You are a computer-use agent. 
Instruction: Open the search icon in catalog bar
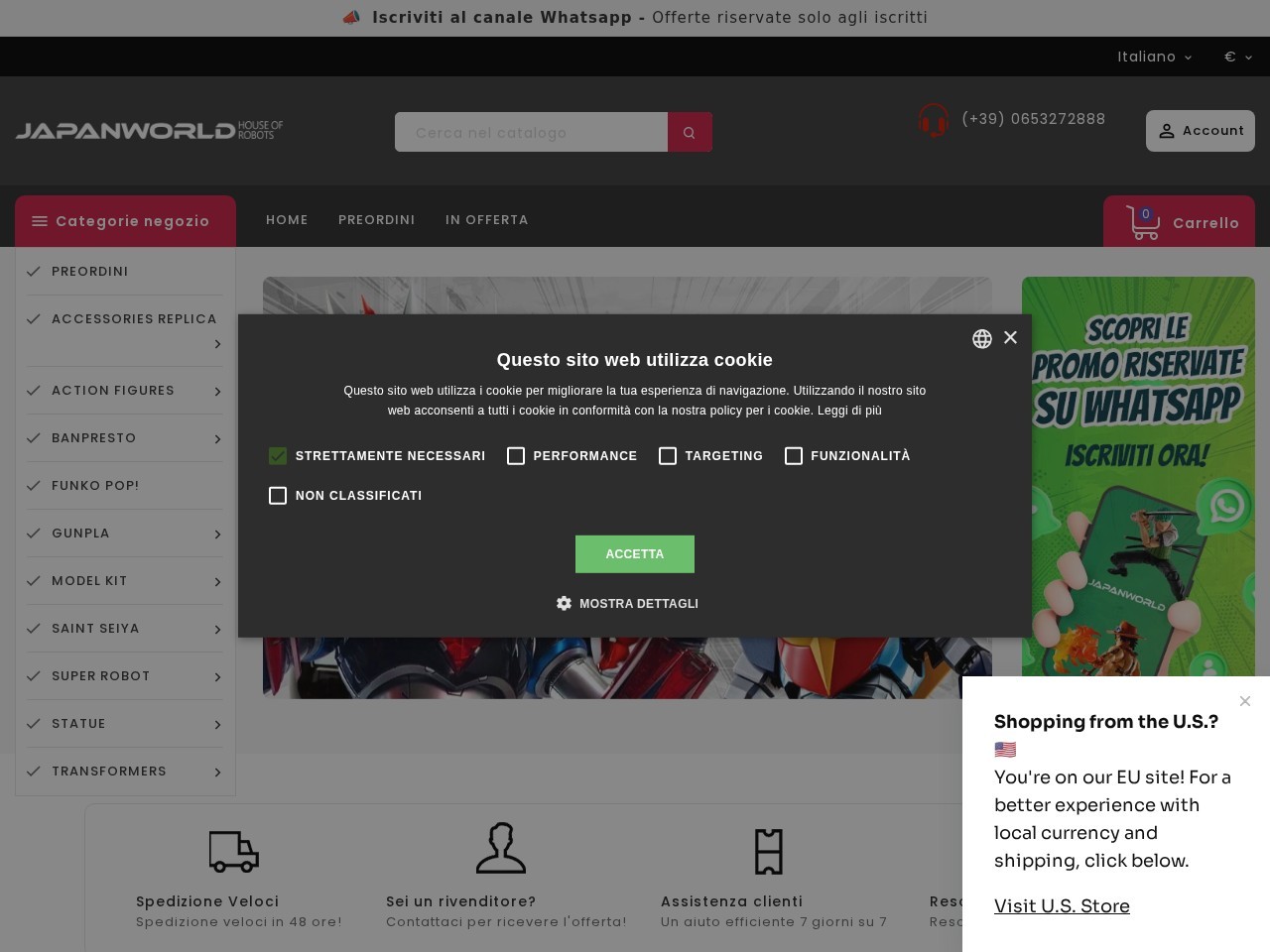(690, 132)
